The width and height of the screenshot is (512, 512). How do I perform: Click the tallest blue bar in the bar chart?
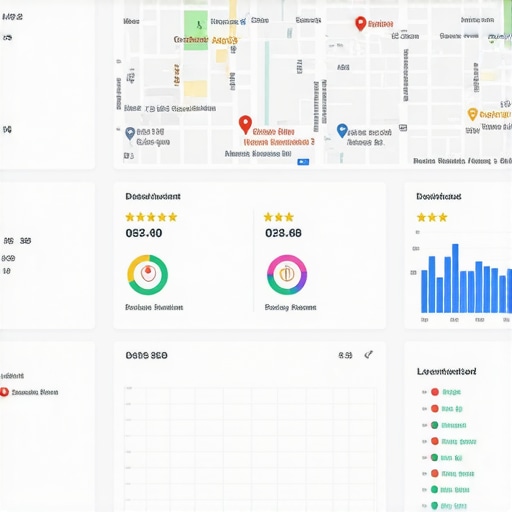(455, 278)
